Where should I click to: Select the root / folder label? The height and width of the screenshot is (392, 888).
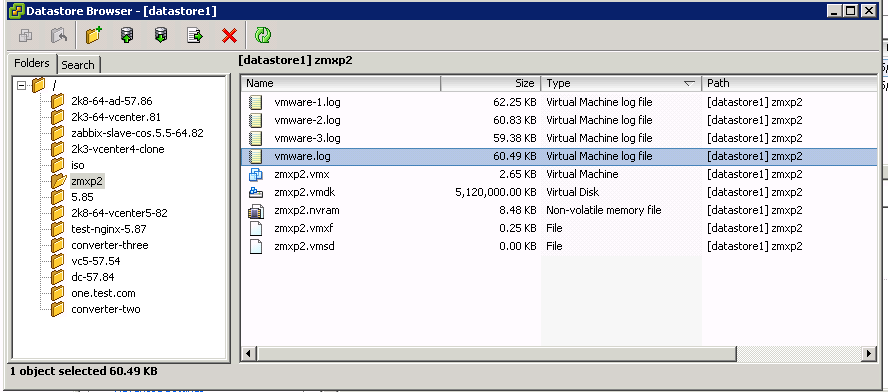[54, 86]
